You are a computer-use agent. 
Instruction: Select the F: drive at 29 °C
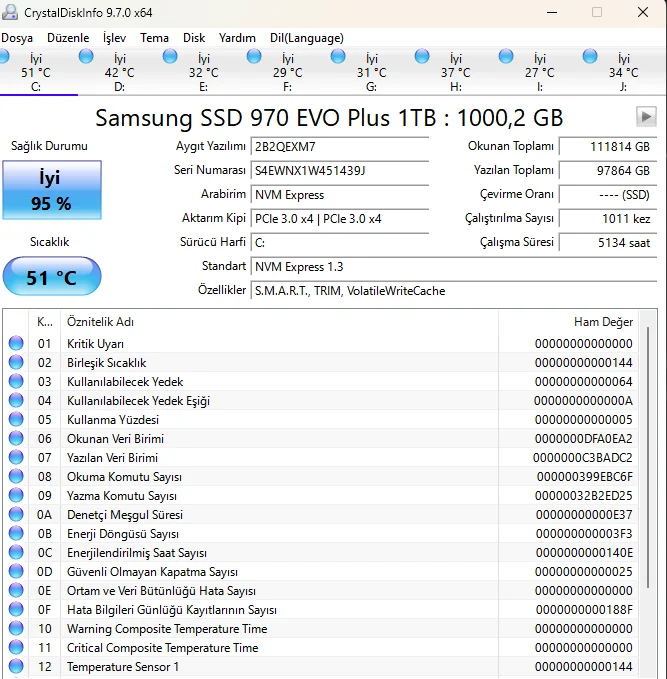coord(288,72)
